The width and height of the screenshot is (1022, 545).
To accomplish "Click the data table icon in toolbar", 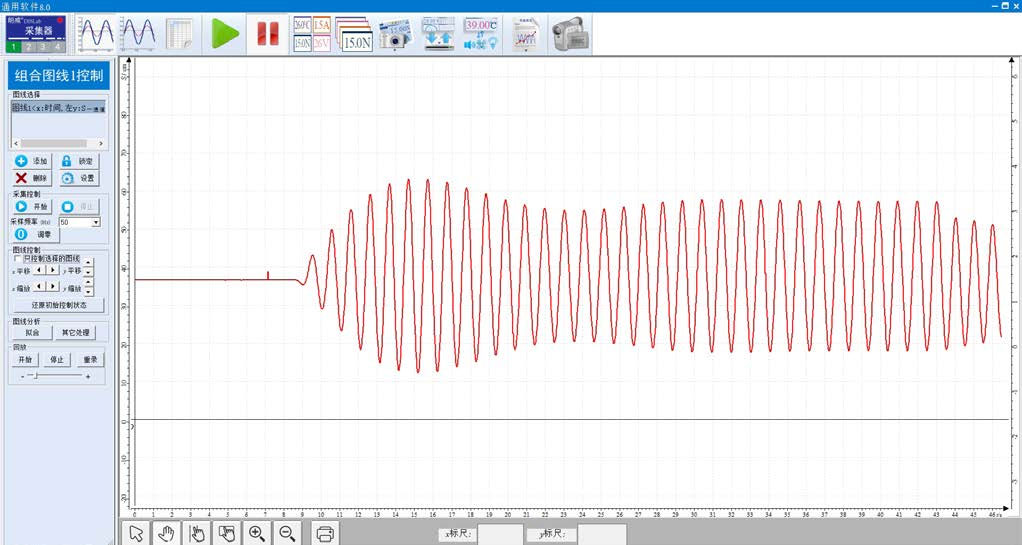I will click(180, 34).
